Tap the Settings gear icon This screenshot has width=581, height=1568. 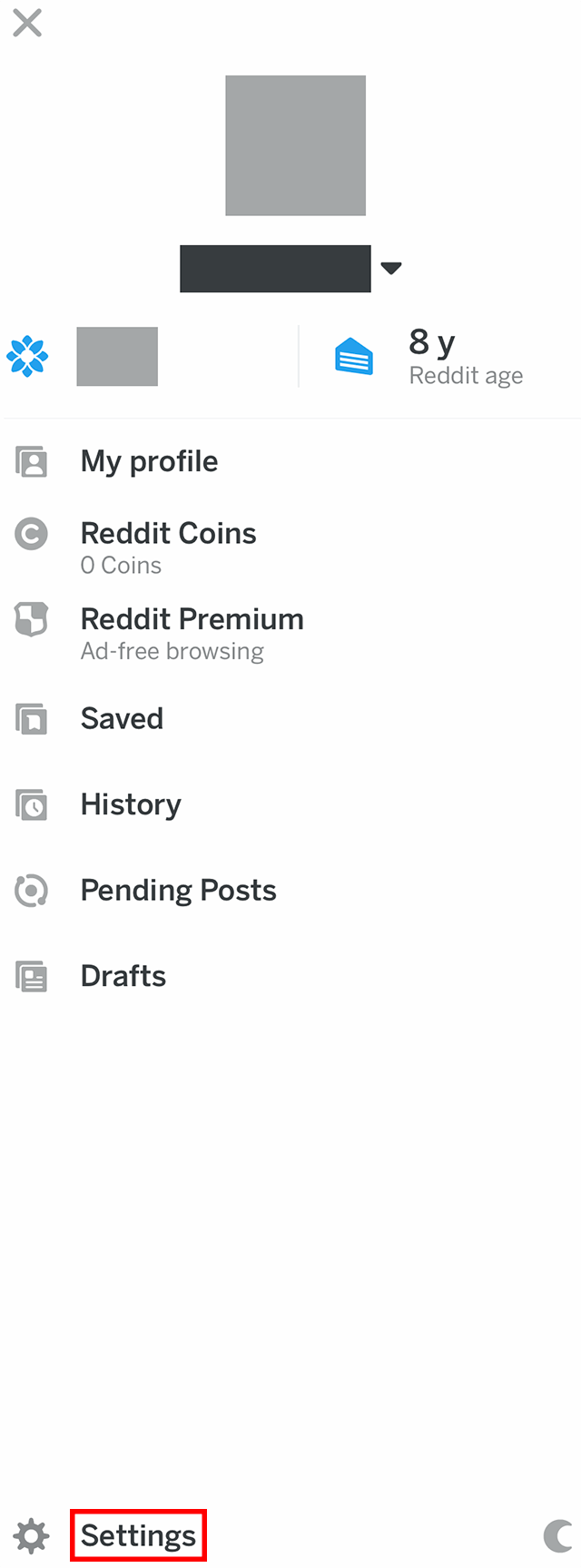click(x=32, y=1536)
